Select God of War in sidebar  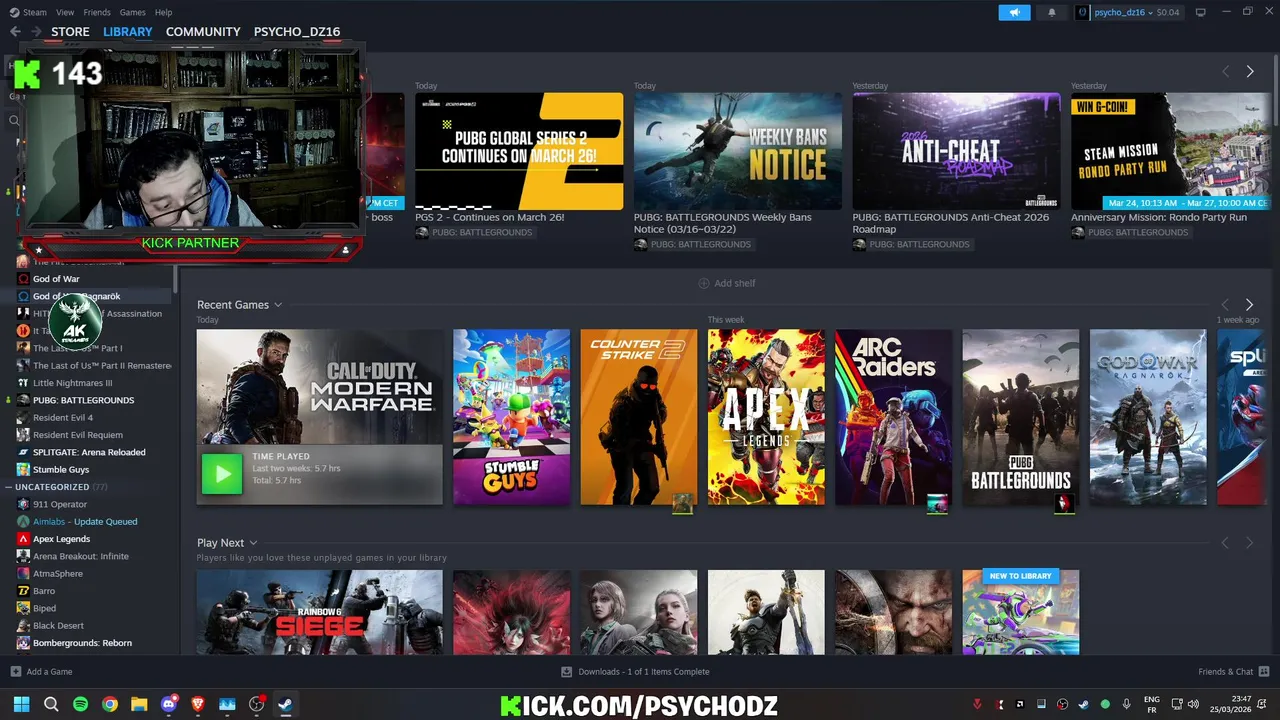56,279
